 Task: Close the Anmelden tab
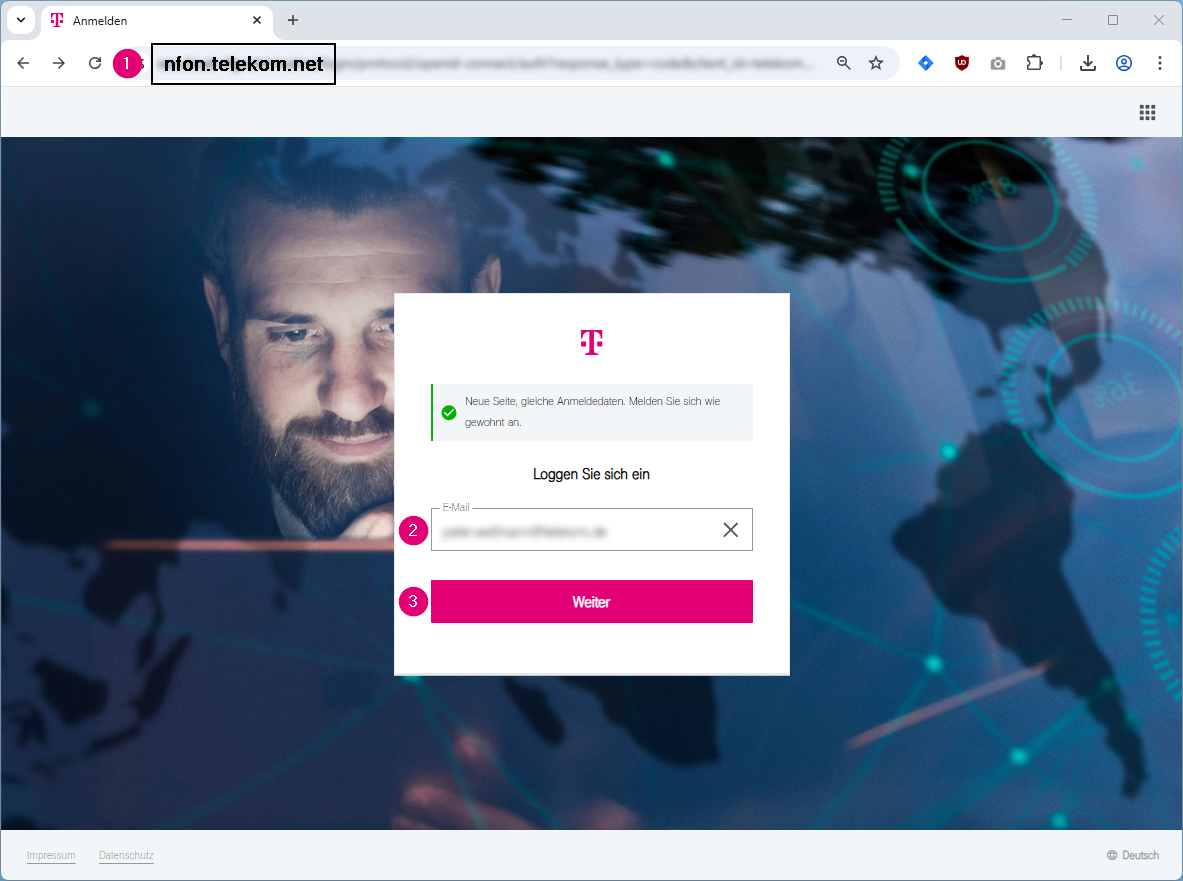[257, 20]
